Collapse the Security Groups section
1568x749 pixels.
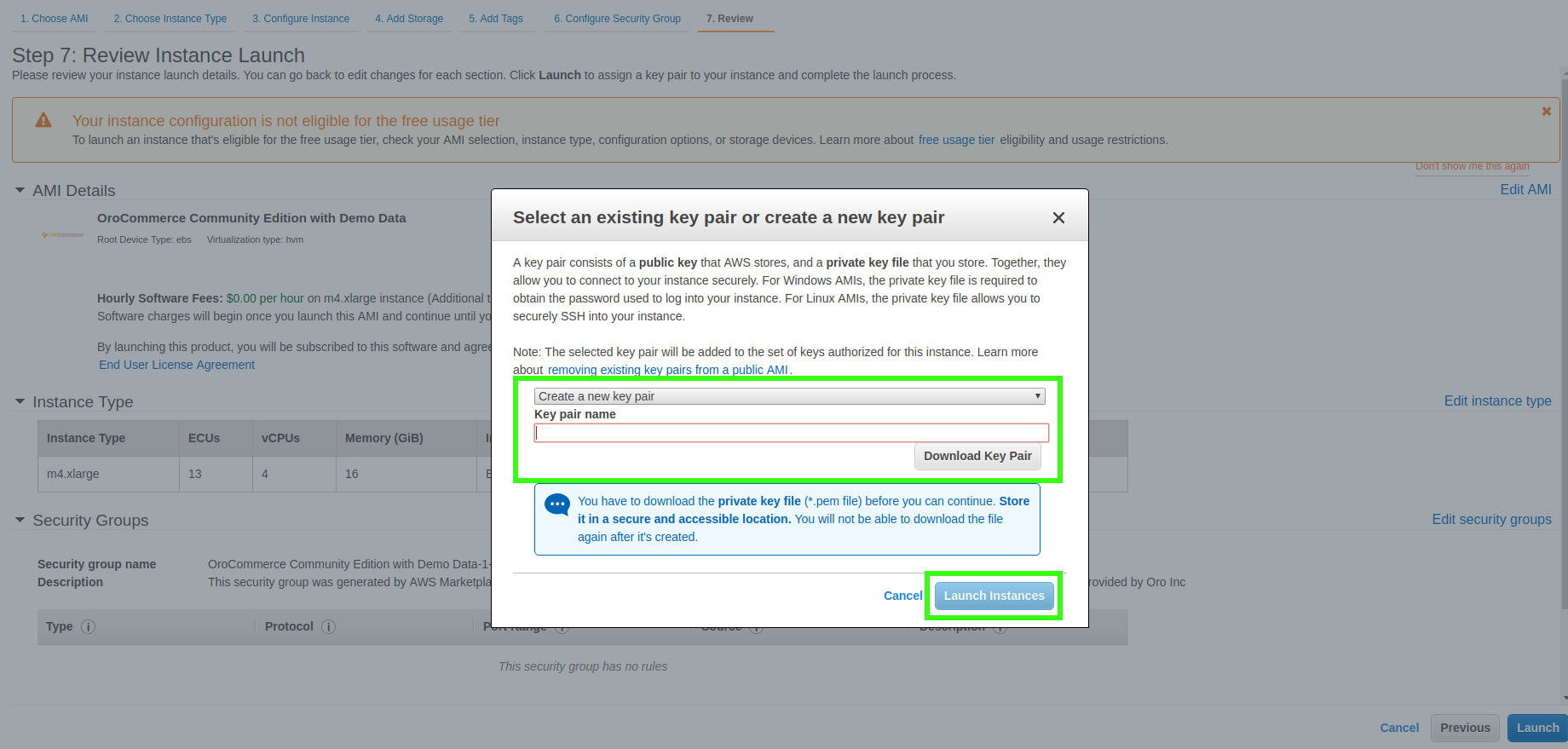(x=20, y=520)
